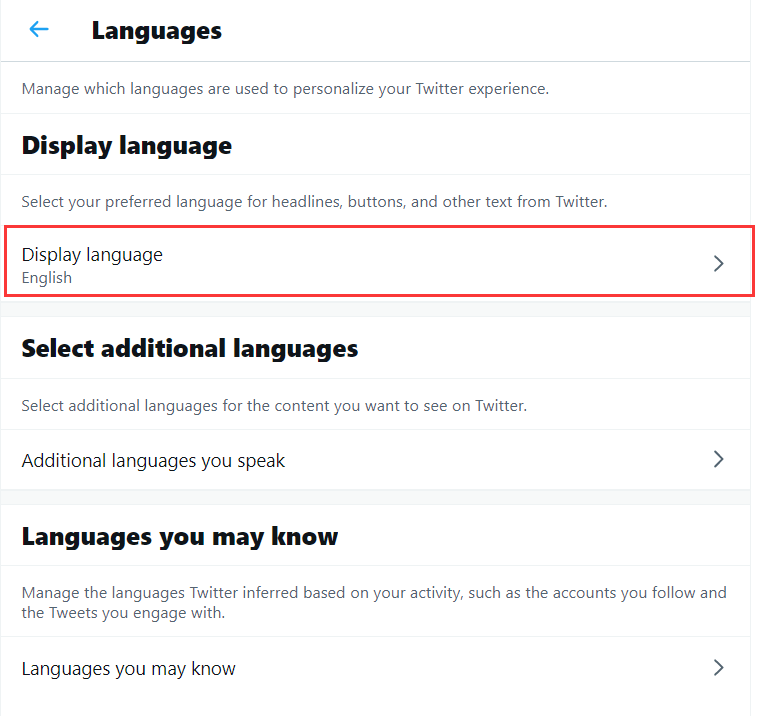Click the 'Display language' label in the row

(92, 255)
